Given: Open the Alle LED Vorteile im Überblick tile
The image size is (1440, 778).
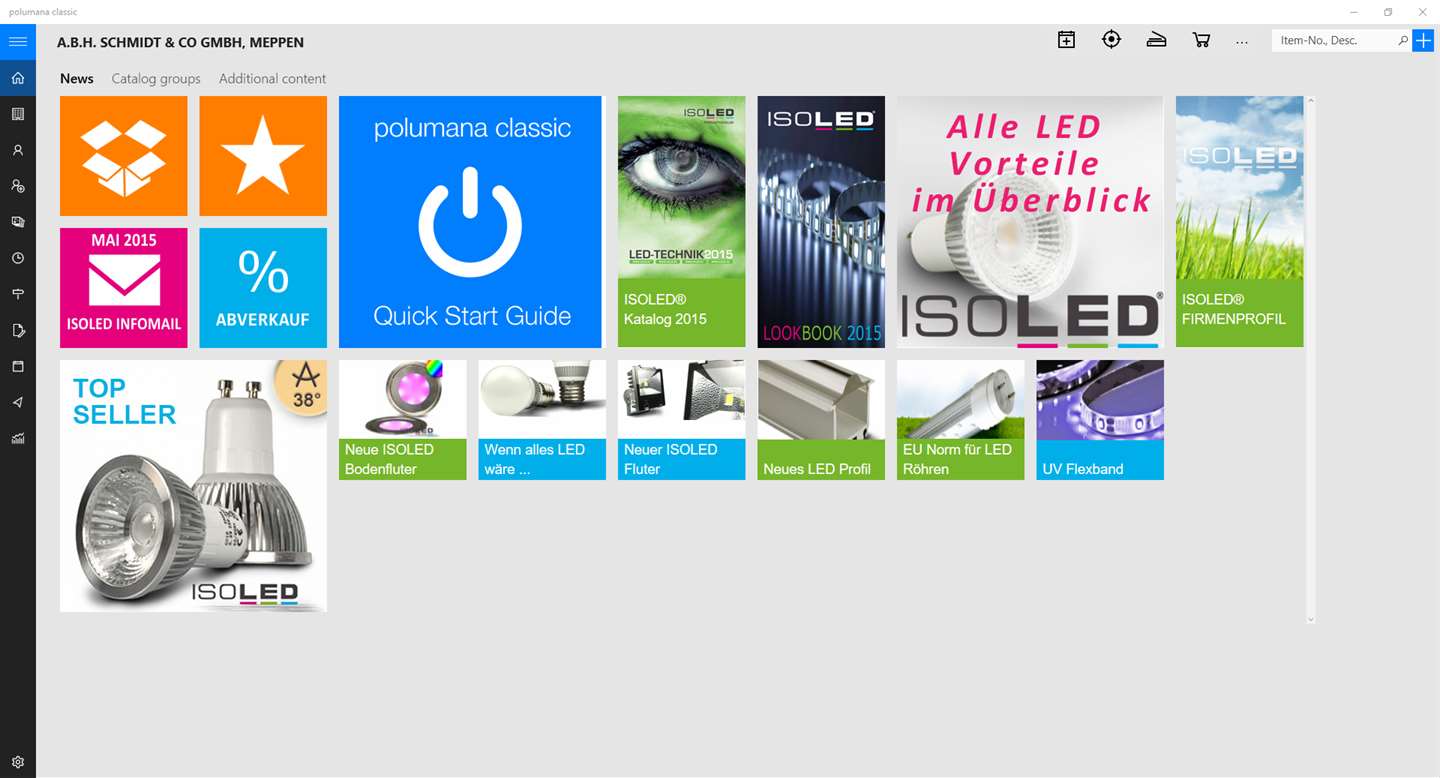Looking at the screenshot, I should [x=1030, y=222].
